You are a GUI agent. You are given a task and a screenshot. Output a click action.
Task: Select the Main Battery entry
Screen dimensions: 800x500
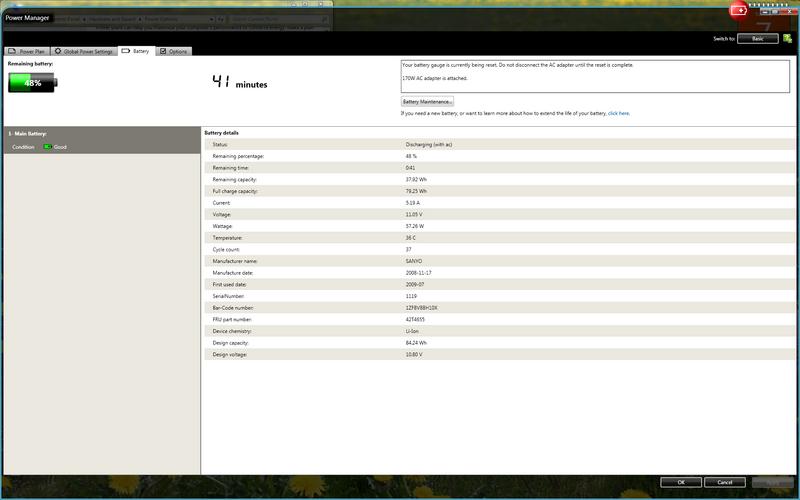pyautogui.click(x=30, y=133)
